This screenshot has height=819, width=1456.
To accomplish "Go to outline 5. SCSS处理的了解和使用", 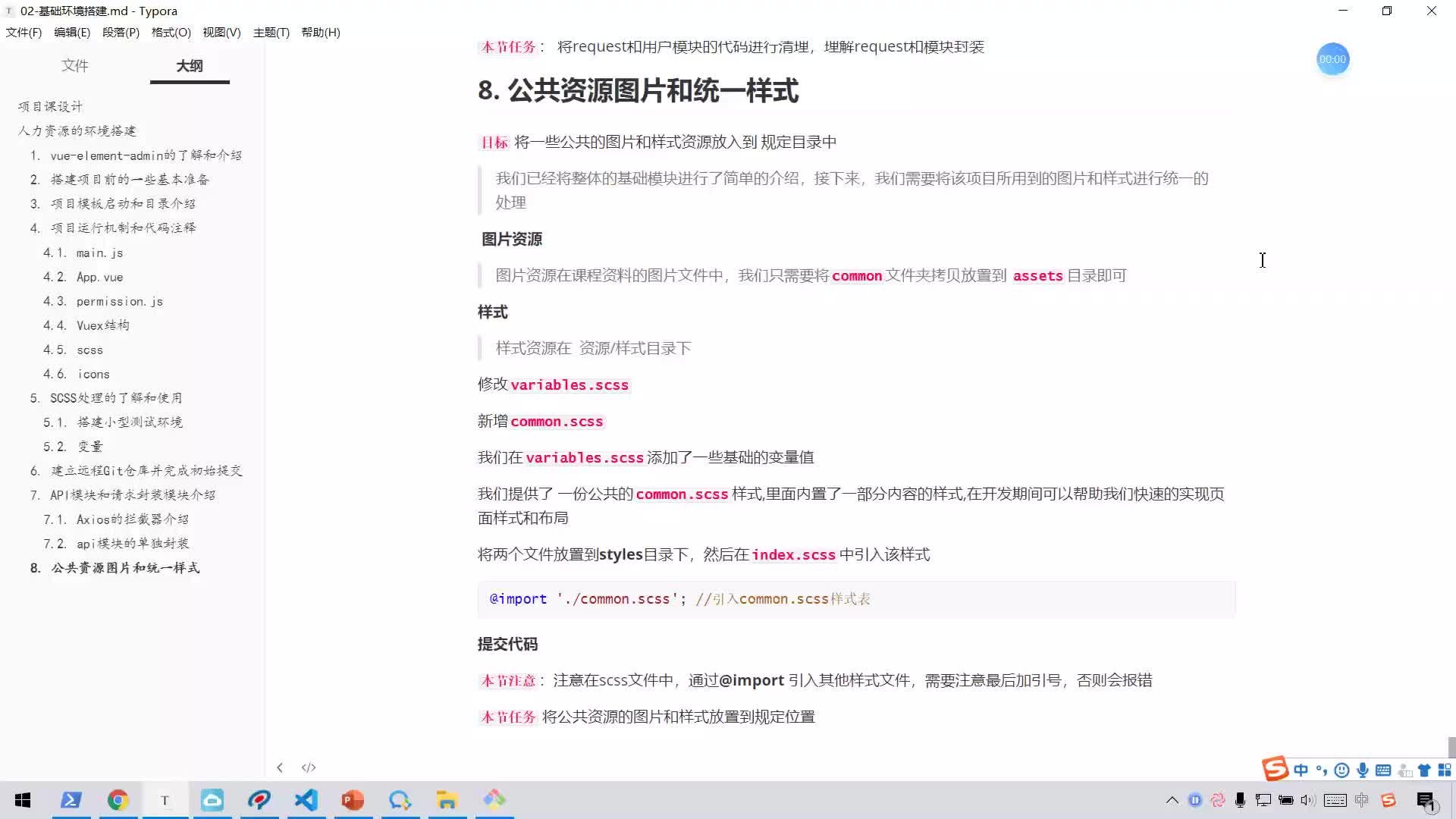I will (106, 398).
